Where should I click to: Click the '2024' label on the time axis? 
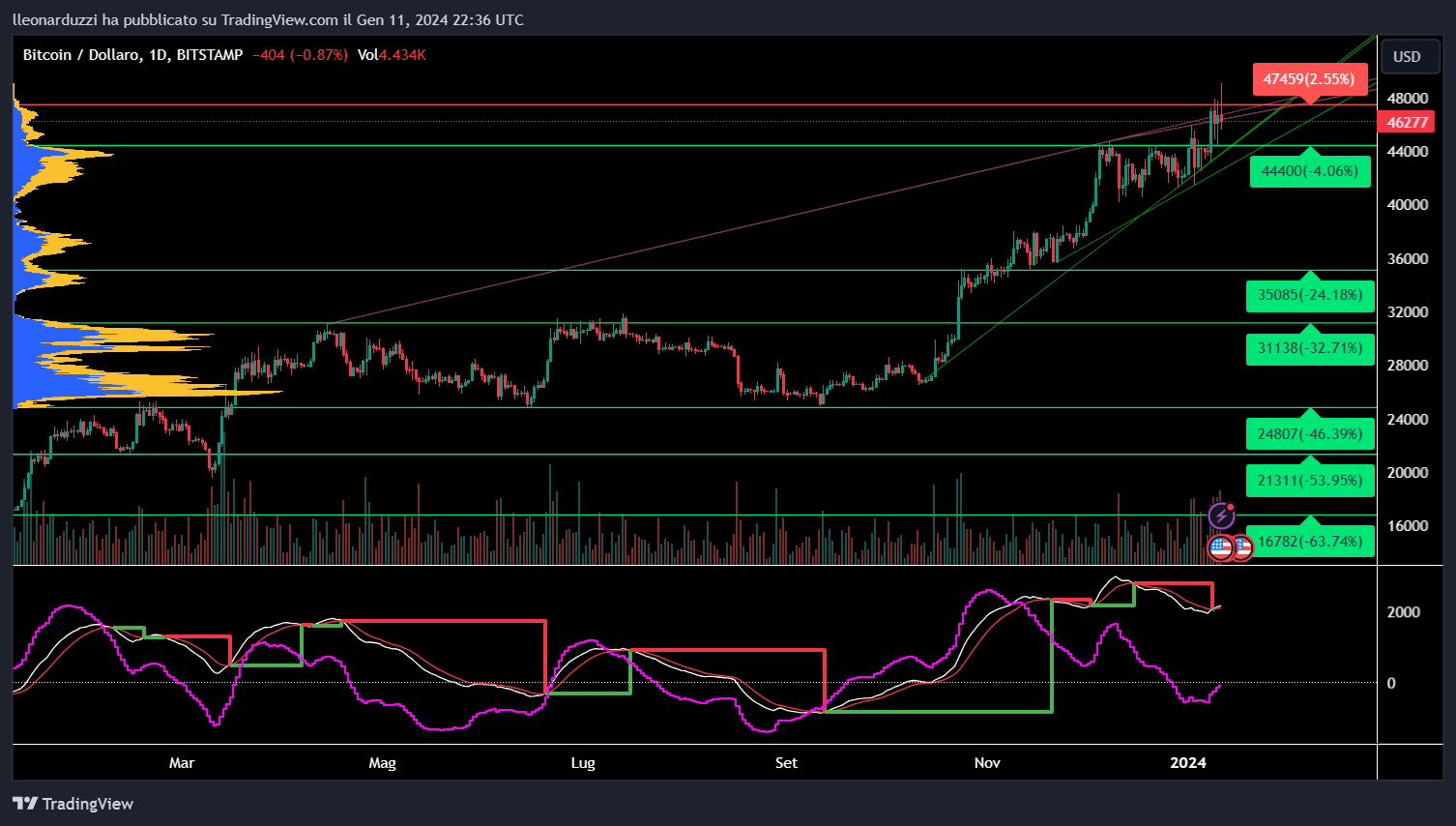[1188, 763]
